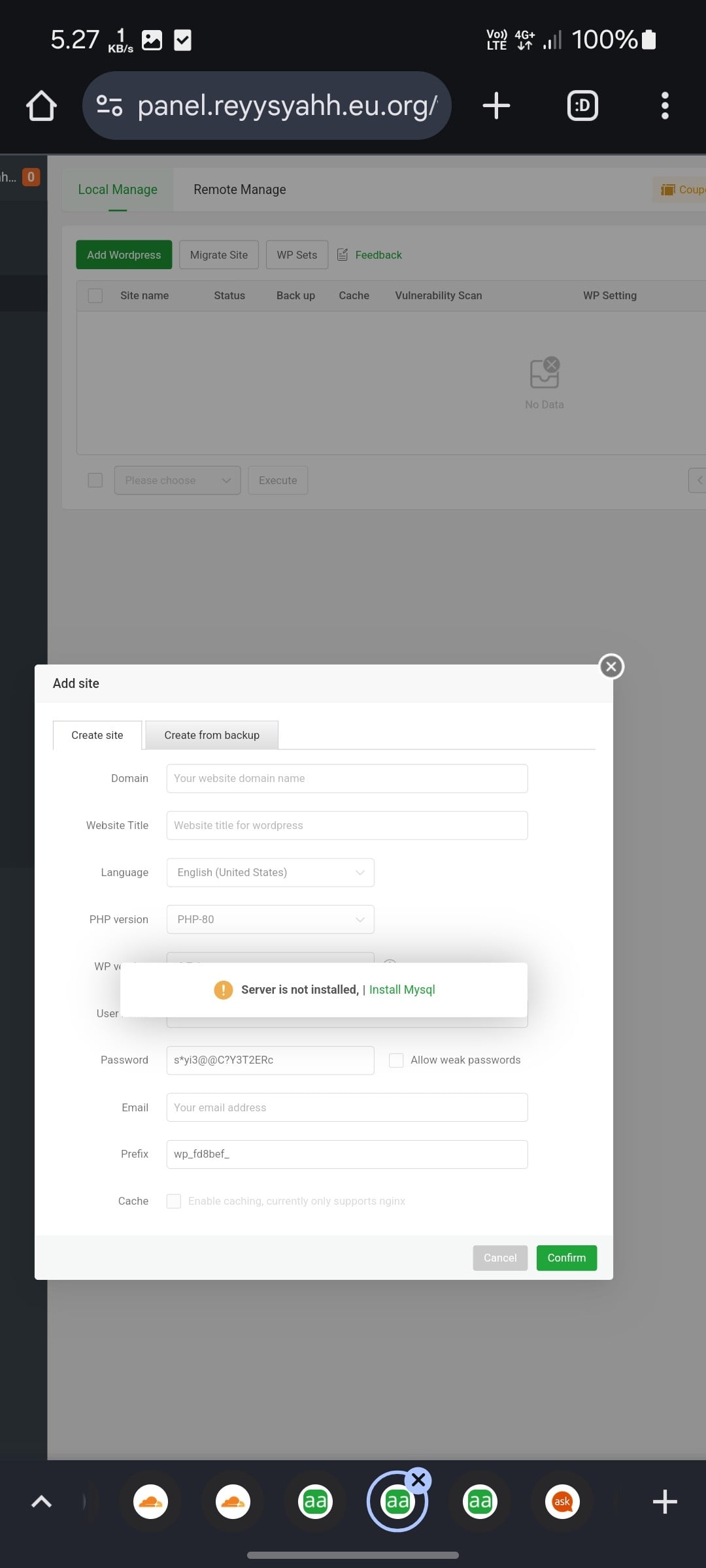706x1568 pixels.
Task: Open the Remote Manage tab
Action: 239,189
